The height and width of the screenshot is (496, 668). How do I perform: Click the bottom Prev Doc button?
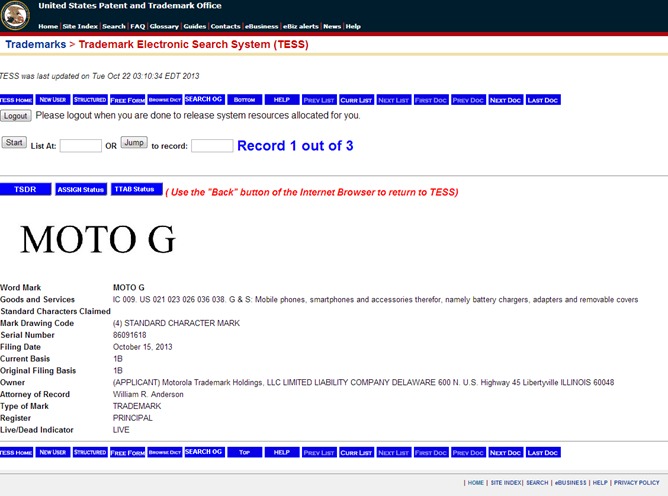(468, 452)
